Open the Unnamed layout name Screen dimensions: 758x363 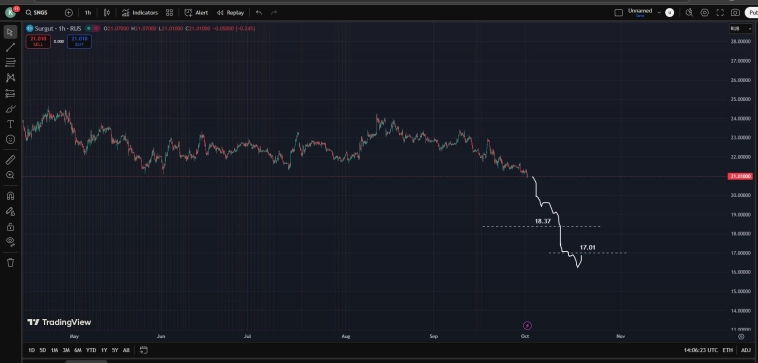(x=640, y=12)
